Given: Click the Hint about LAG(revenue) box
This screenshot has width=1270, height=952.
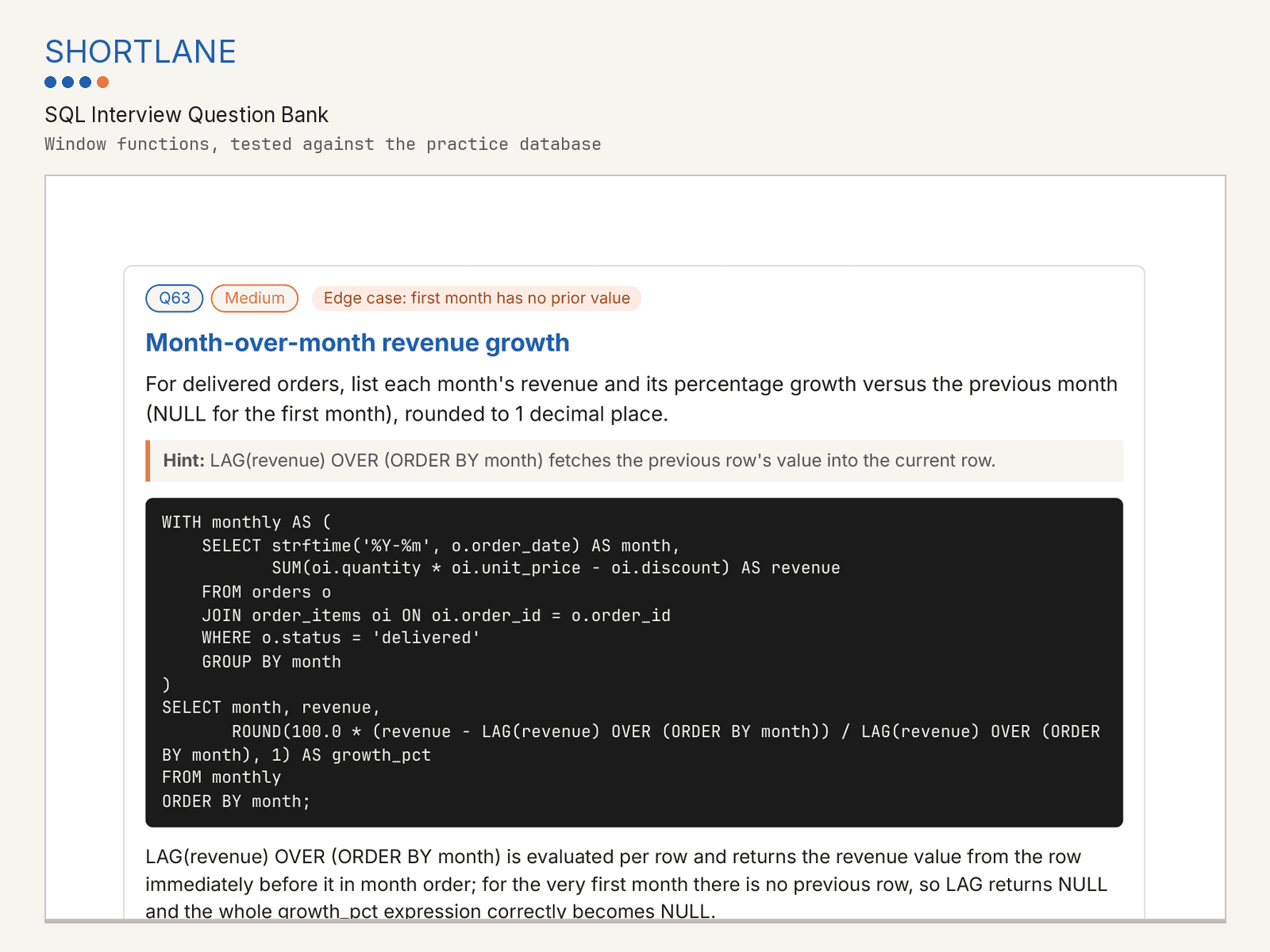Looking at the screenshot, I should (x=634, y=461).
